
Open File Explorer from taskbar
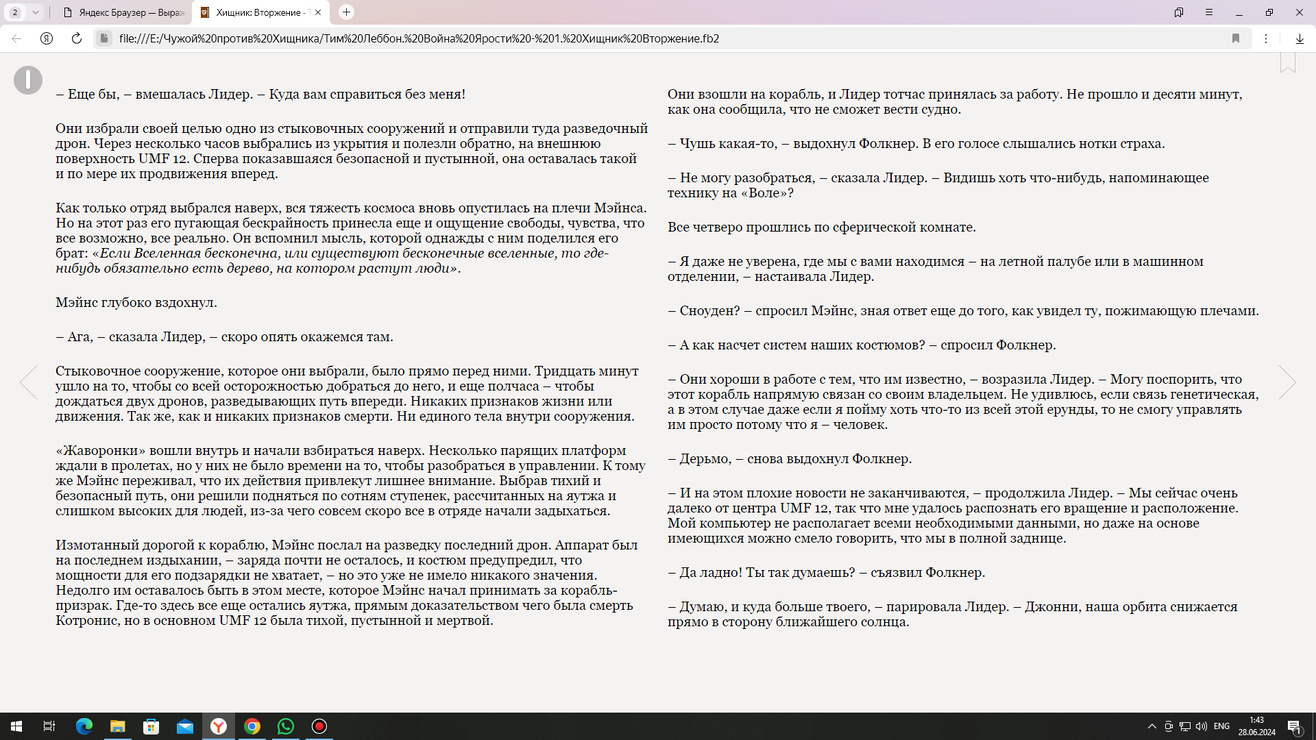[117, 726]
